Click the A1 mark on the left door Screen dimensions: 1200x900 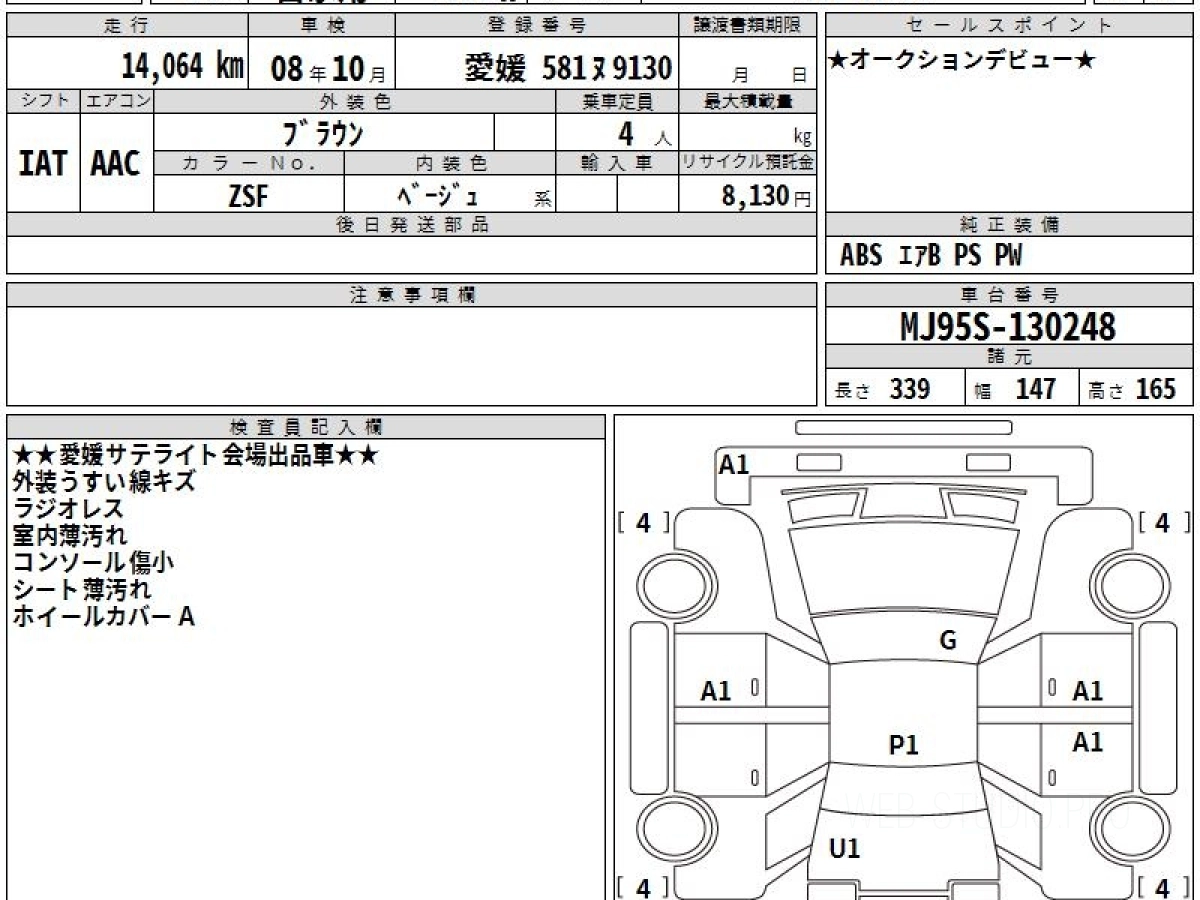point(716,691)
